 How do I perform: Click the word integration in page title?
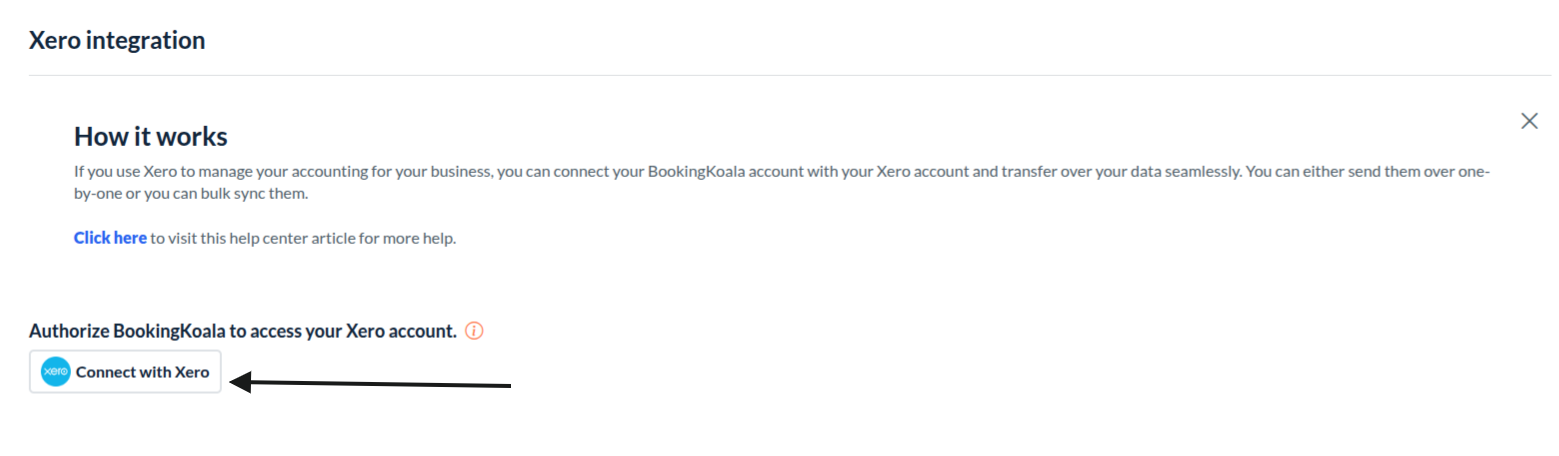(x=144, y=41)
